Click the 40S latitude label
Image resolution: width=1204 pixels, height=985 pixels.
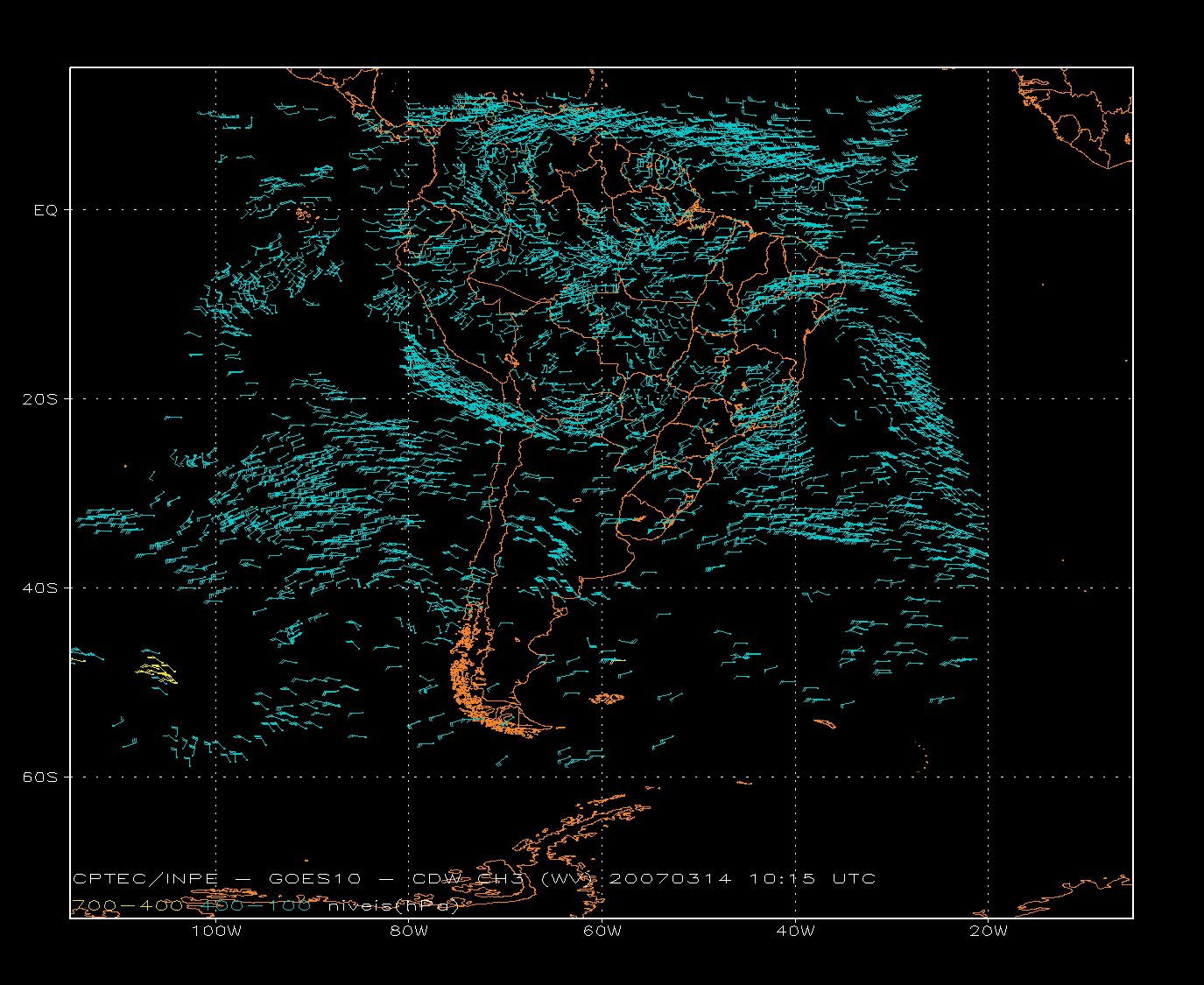(x=40, y=588)
